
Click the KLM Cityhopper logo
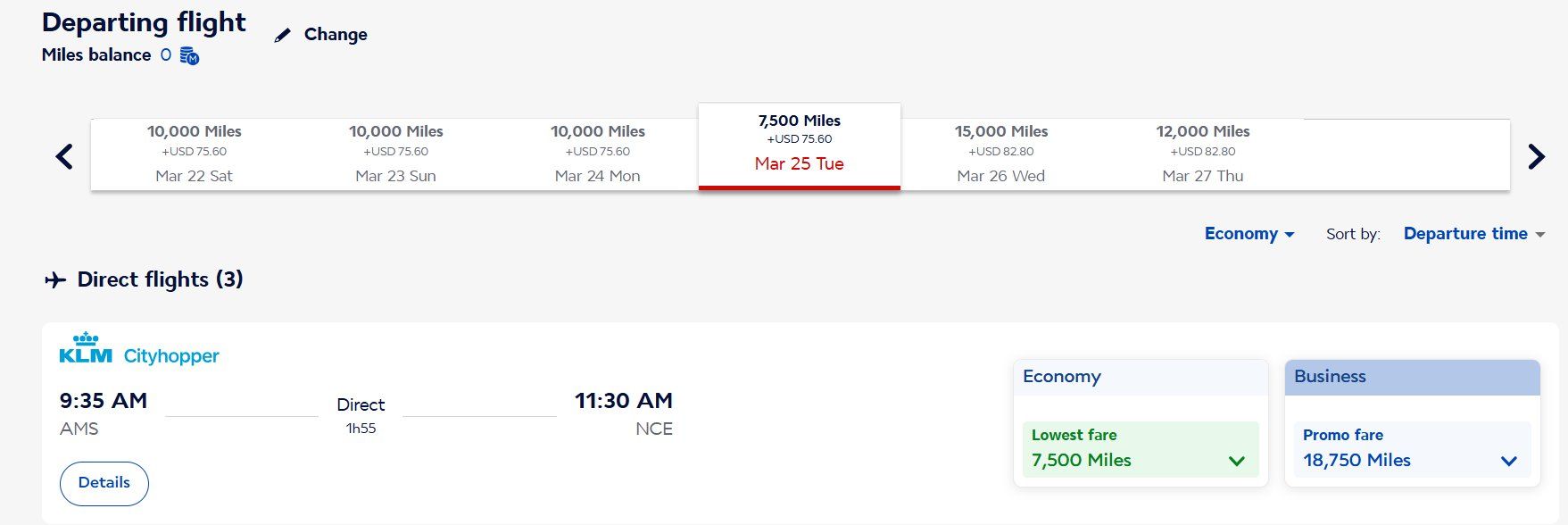(x=139, y=349)
